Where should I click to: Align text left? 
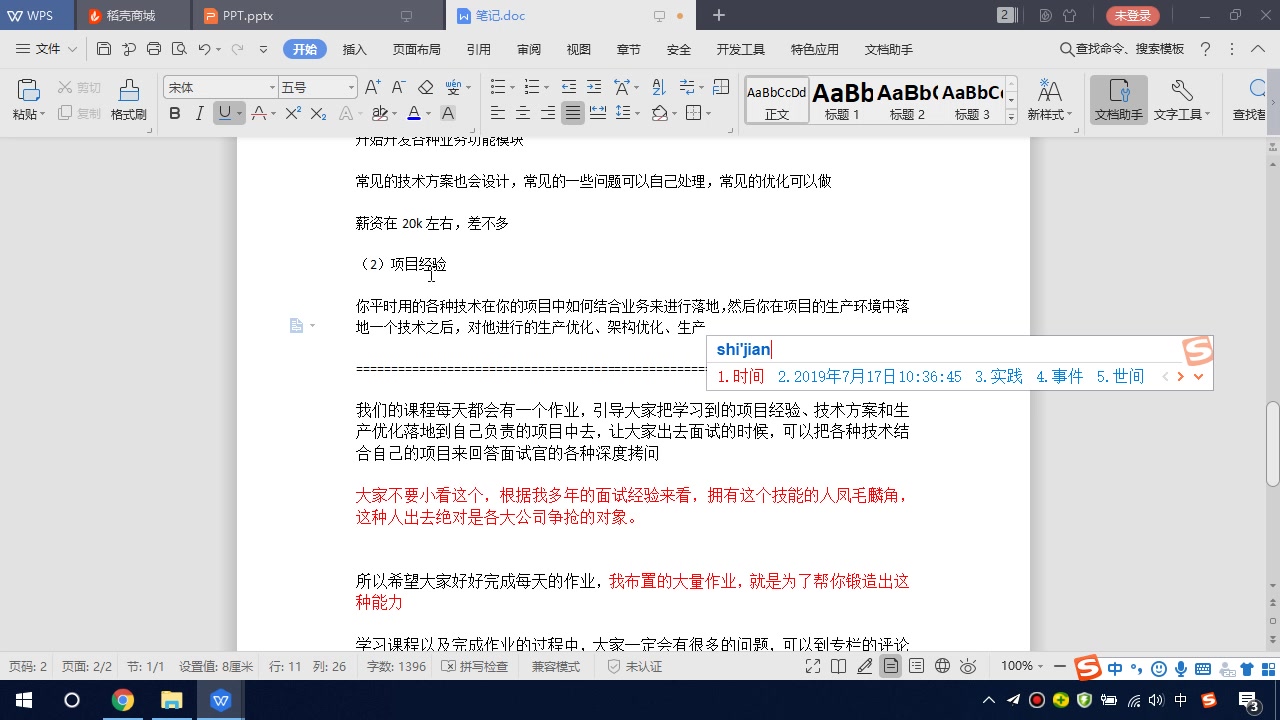coord(497,114)
